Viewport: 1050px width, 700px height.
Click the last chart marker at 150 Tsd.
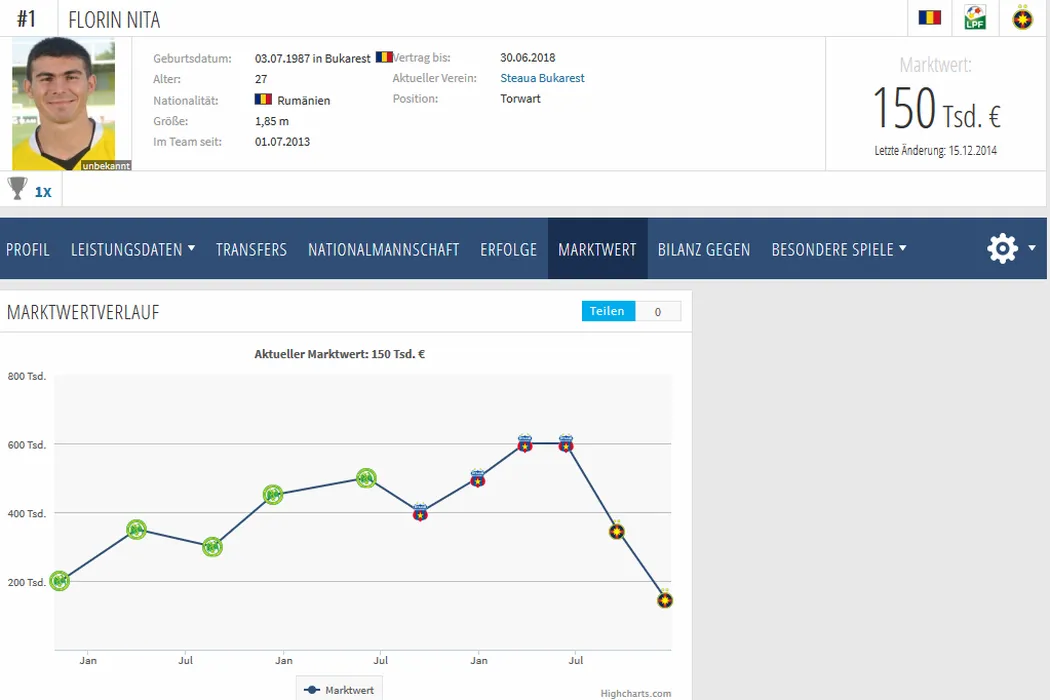click(x=665, y=600)
